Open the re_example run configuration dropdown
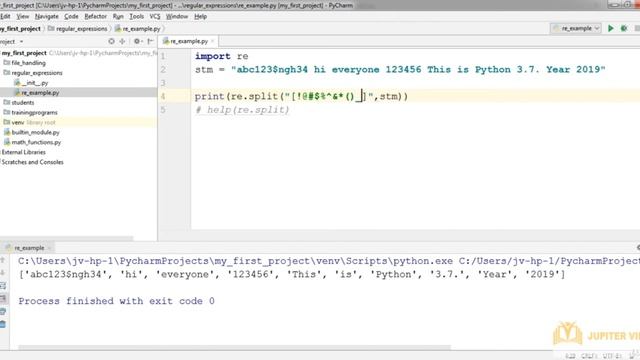Image resolution: width=640 pixels, height=360 pixels. click(576, 28)
